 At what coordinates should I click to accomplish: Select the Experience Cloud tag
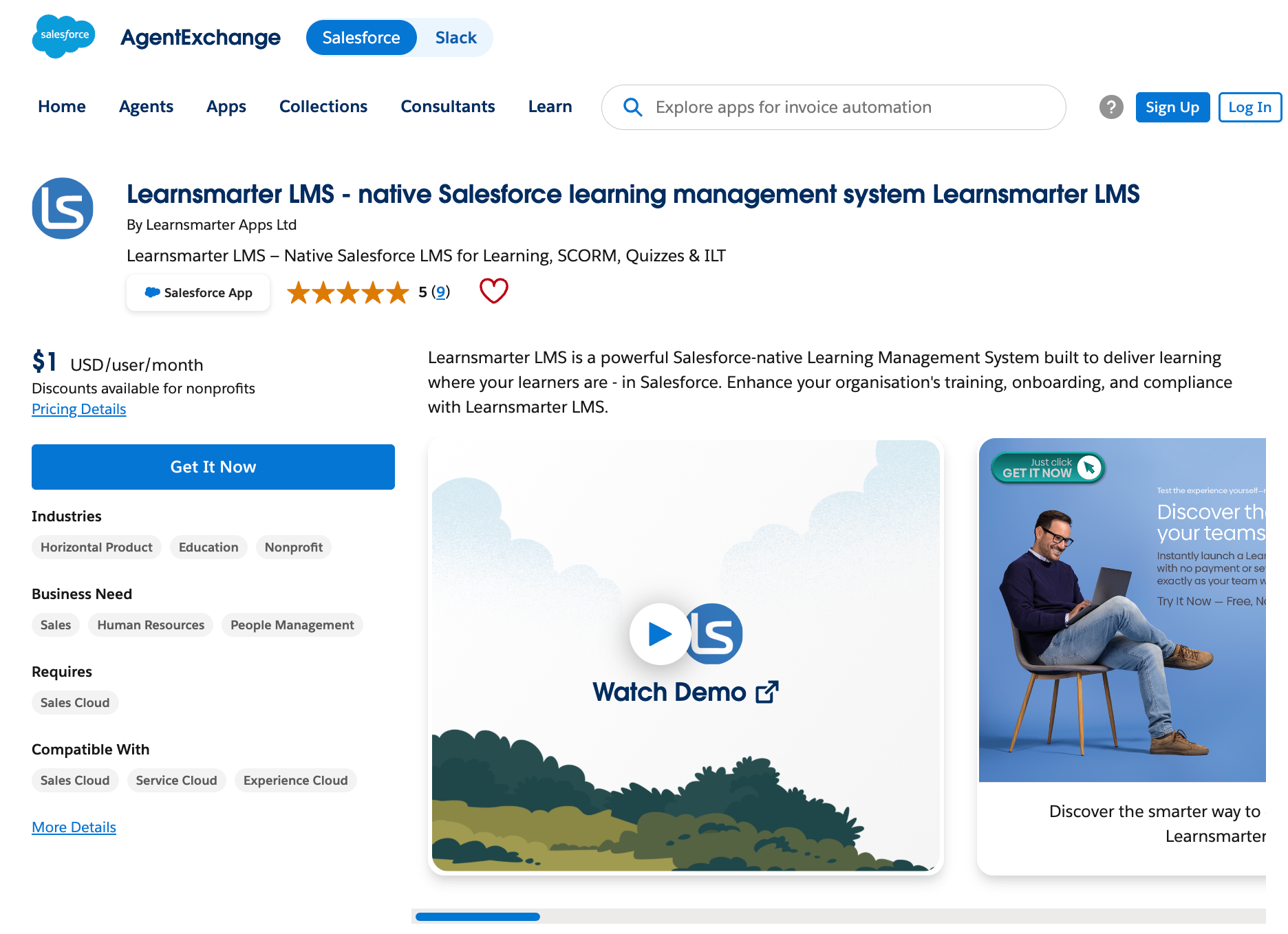coord(296,781)
